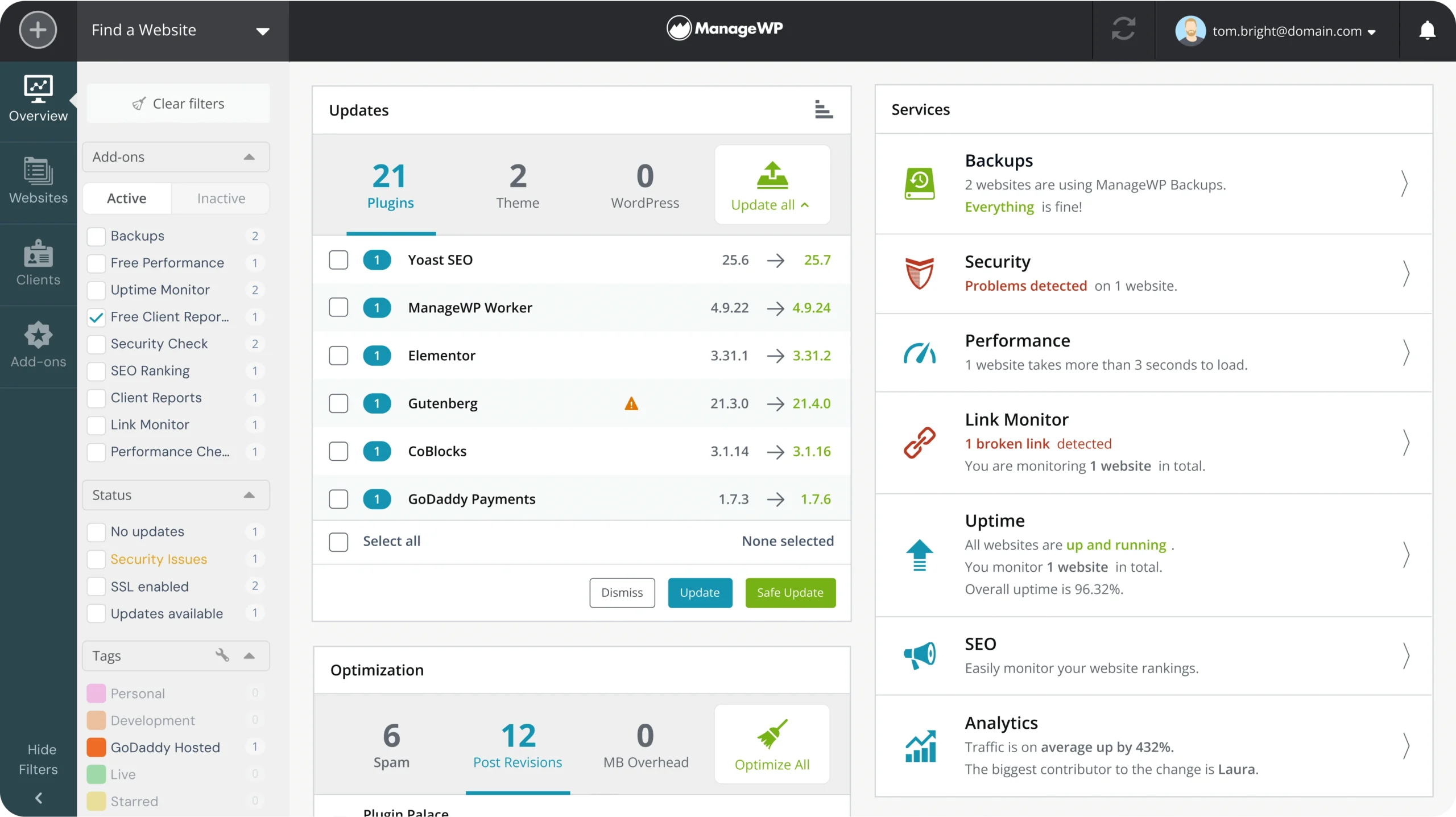Screen dimensions: 1456x817
Task: Check the SSL enabled status filter
Action: (x=96, y=587)
